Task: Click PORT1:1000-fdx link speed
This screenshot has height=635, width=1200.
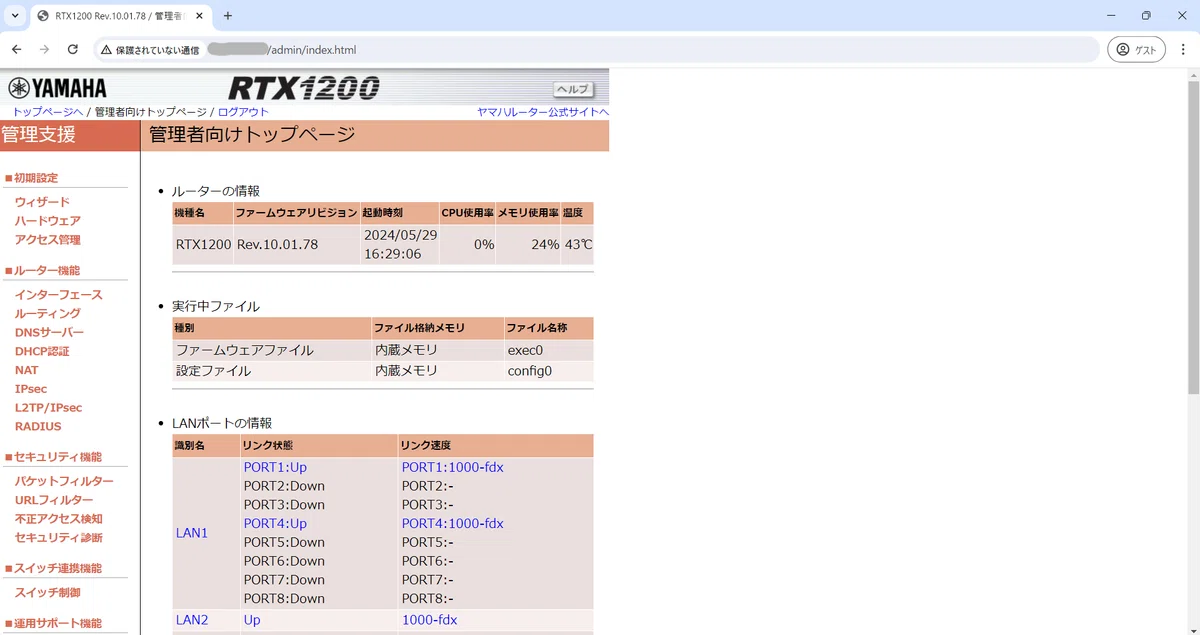Action: (x=452, y=467)
